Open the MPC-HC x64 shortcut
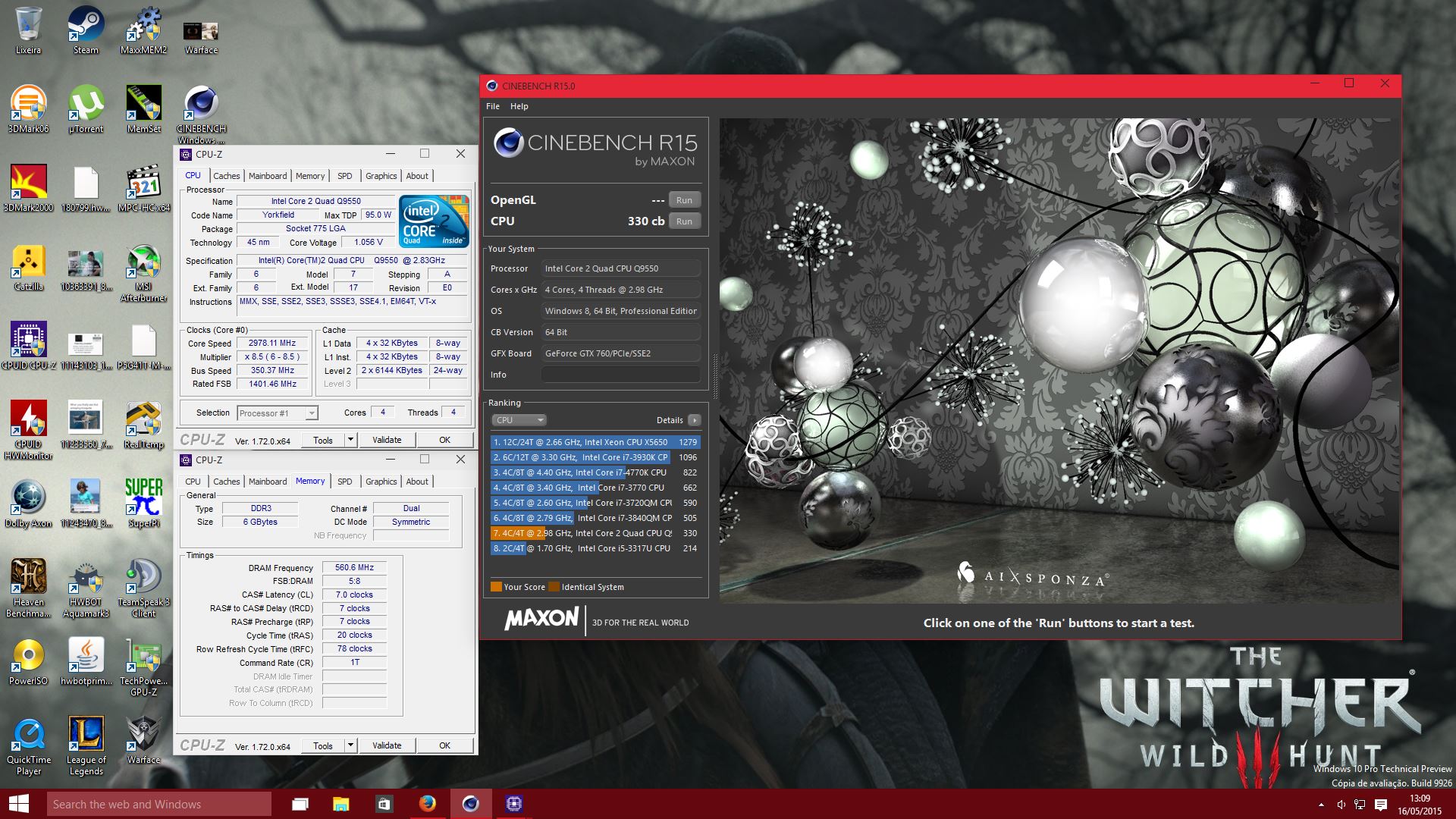The height and width of the screenshot is (819, 1456). (x=143, y=188)
